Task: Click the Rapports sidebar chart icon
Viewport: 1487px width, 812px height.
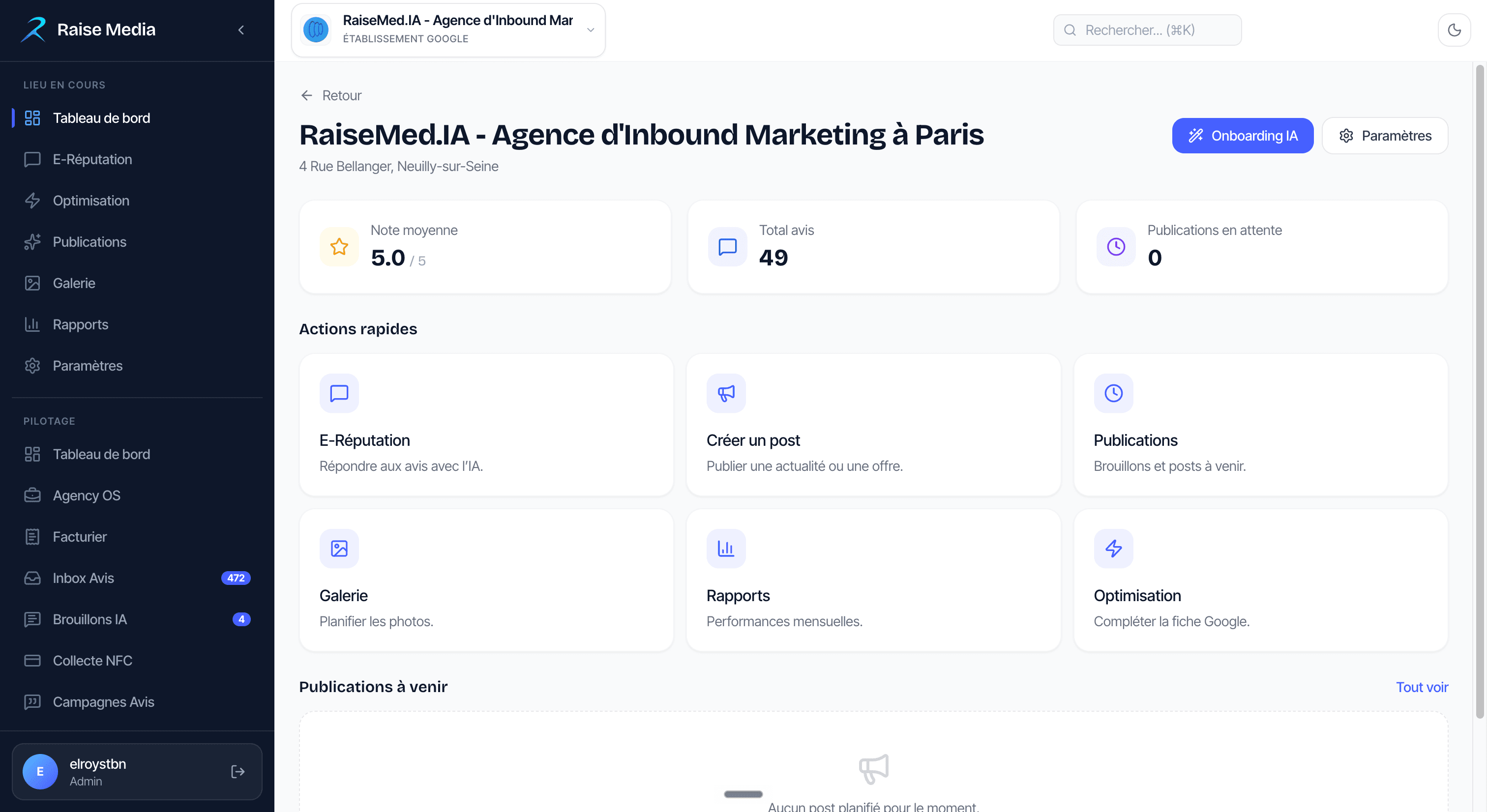Action: click(32, 324)
